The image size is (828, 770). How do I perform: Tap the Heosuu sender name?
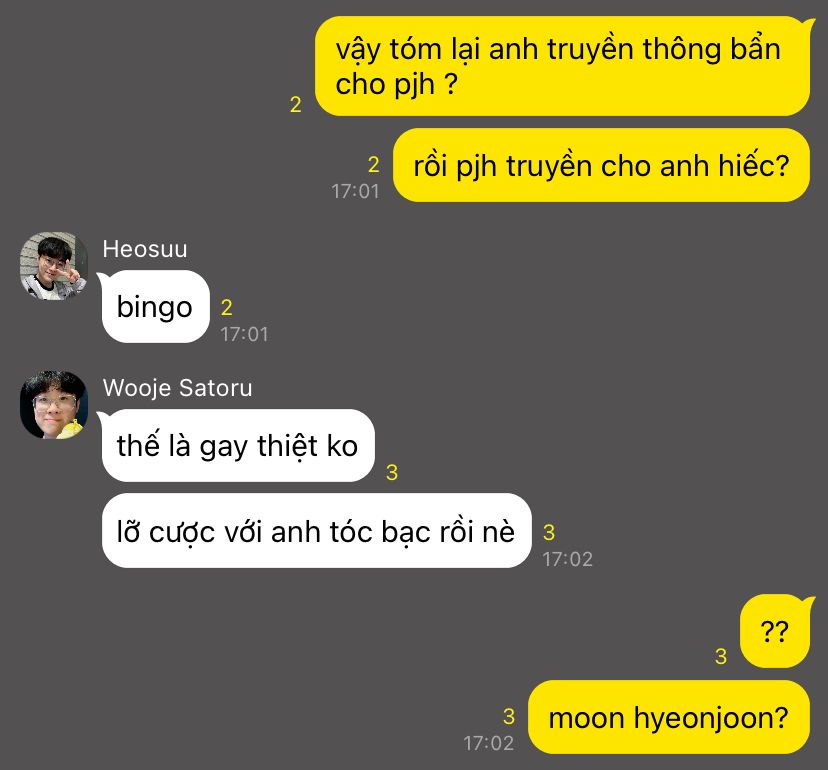tap(145, 249)
